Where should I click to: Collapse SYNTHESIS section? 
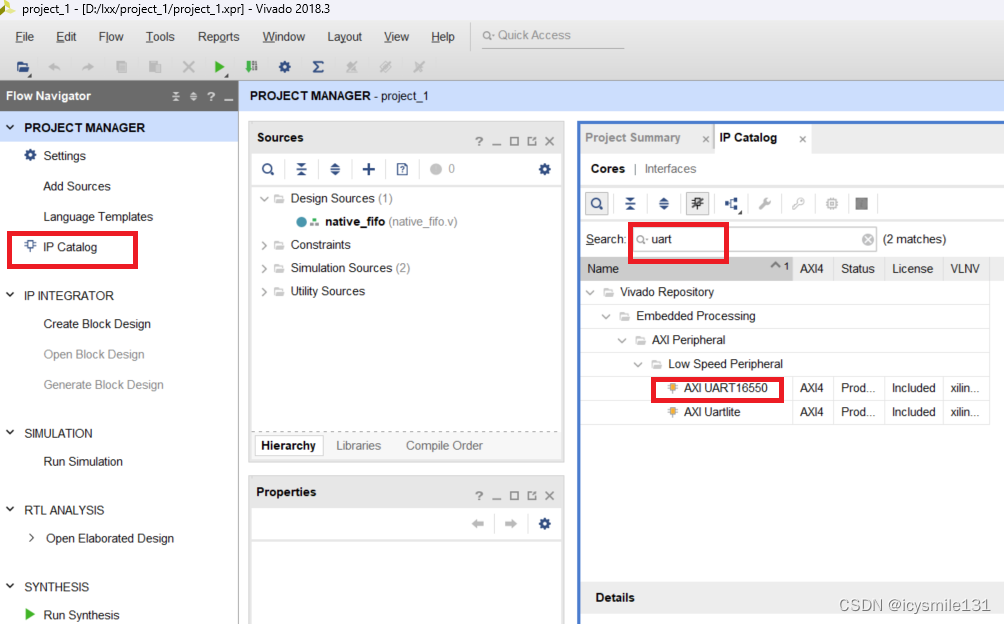(x=10, y=586)
